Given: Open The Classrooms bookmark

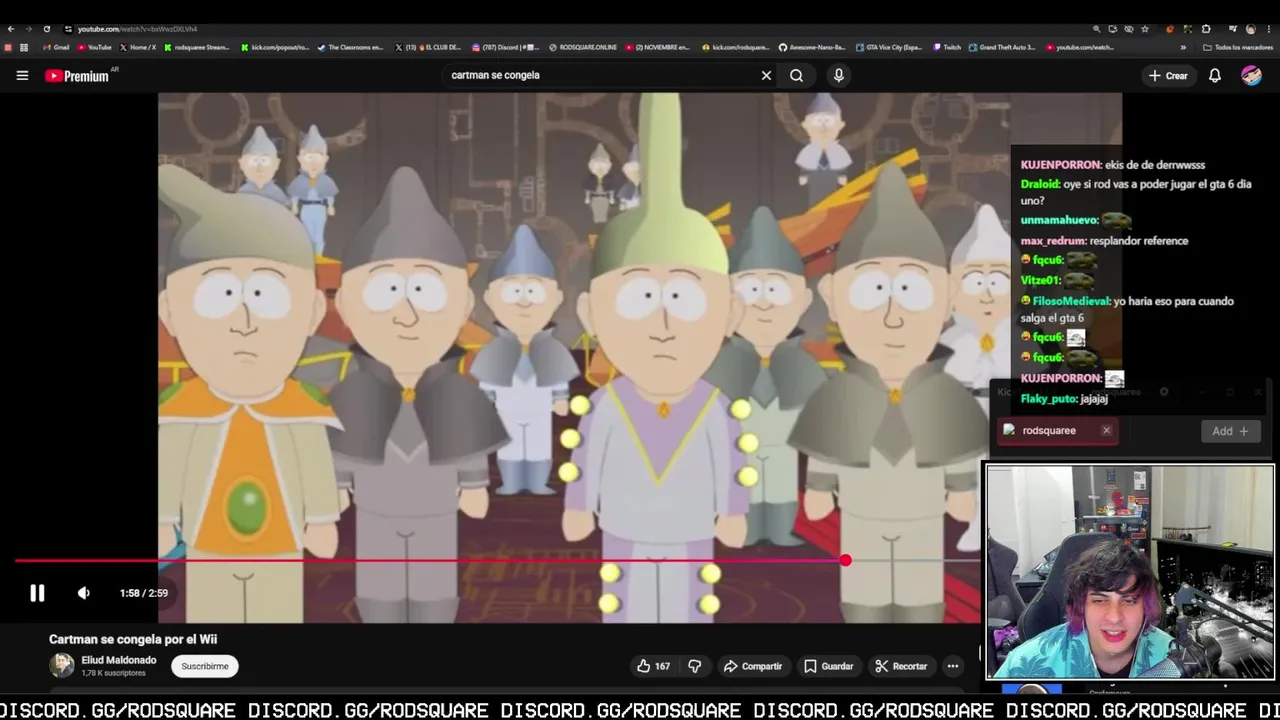Looking at the screenshot, I should (x=349, y=47).
